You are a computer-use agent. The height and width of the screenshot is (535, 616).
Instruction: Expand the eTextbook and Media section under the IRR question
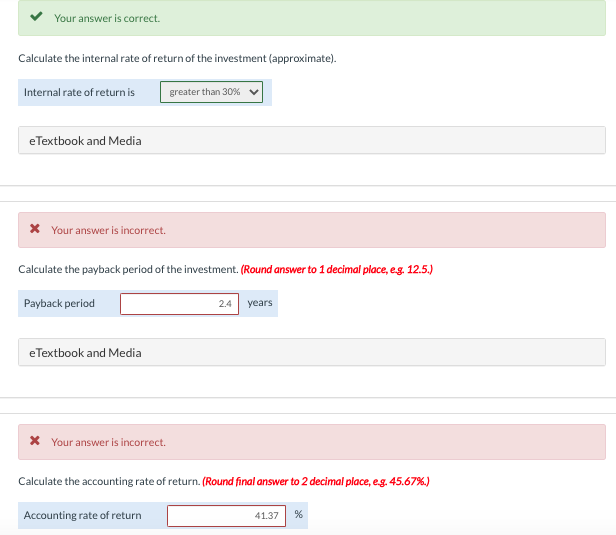(312, 140)
